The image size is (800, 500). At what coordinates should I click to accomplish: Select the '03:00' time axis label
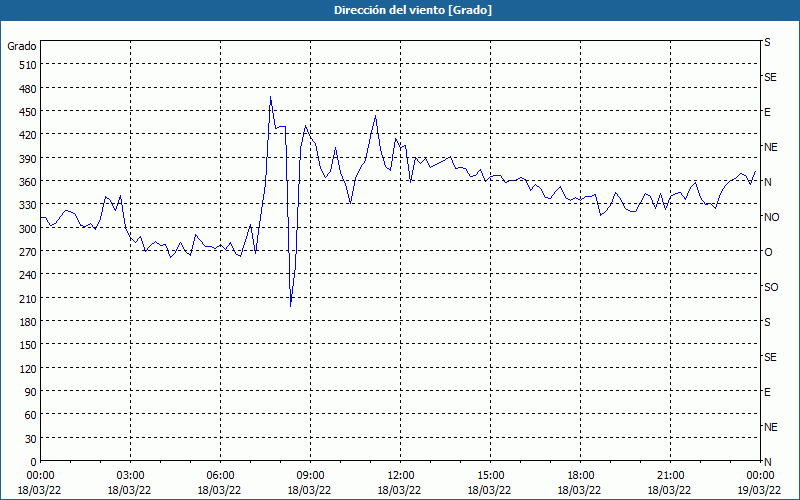tap(130, 476)
